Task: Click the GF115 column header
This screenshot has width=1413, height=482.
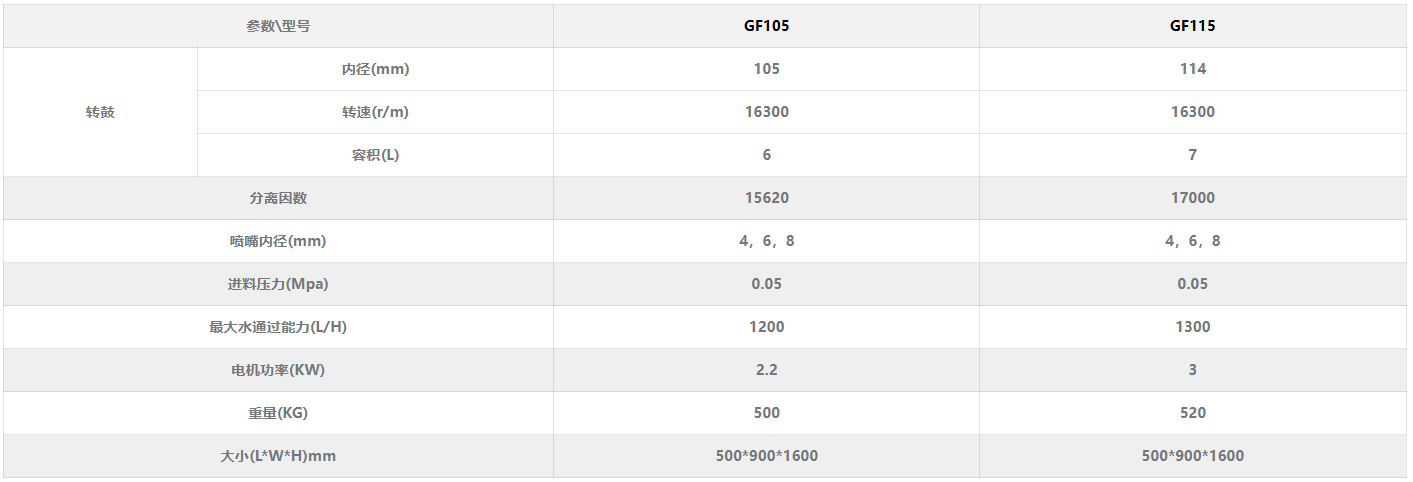Action: (1192, 26)
